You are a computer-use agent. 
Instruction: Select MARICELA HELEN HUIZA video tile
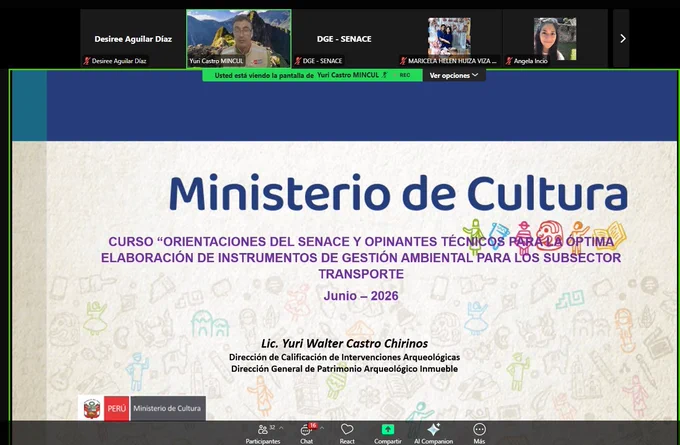click(450, 39)
